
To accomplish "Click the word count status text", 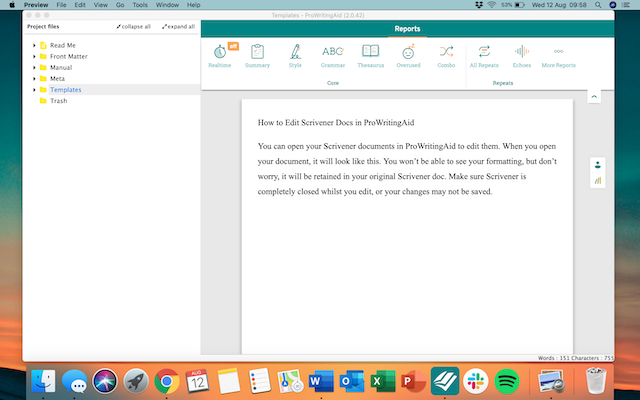I will click(576, 358).
